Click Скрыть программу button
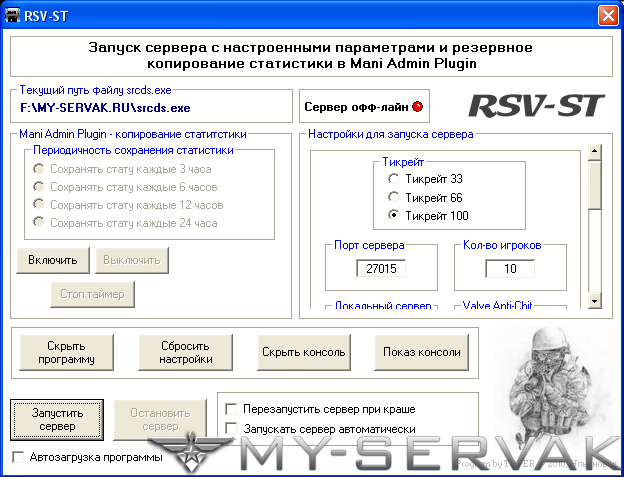 66,352
